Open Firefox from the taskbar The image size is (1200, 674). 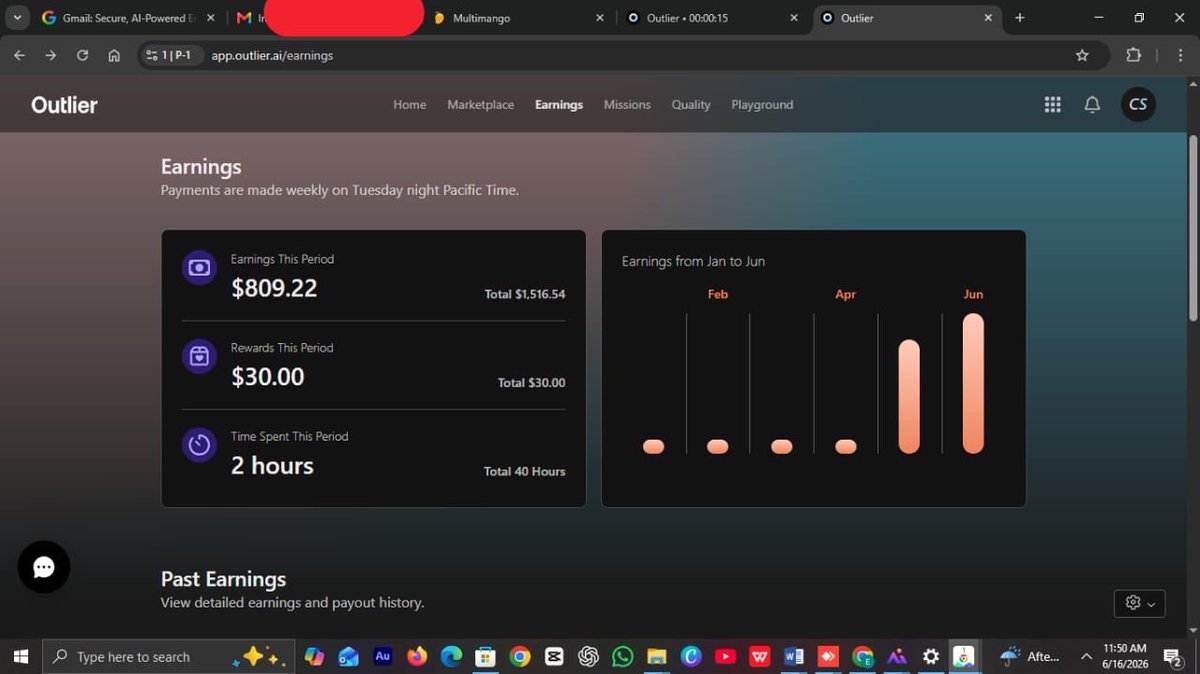(417, 656)
